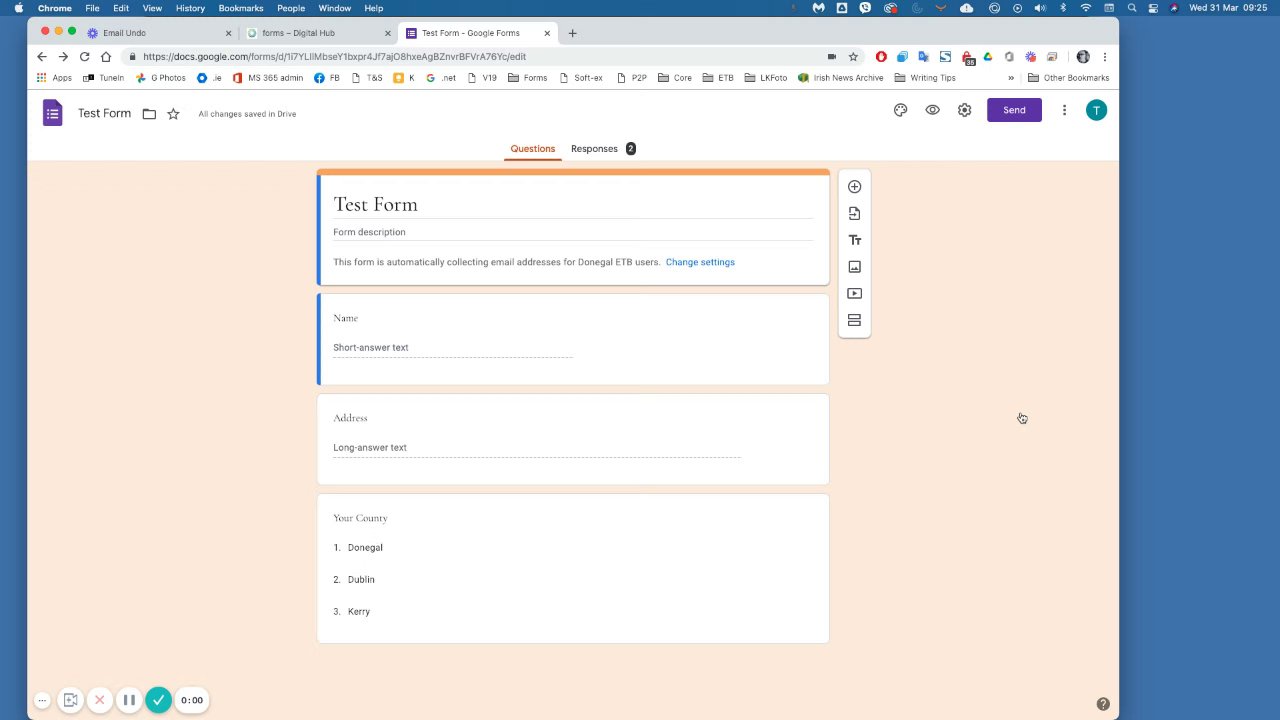
Task: Click the Wi-Fi icon in the menu bar
Action: [1085, 8]
